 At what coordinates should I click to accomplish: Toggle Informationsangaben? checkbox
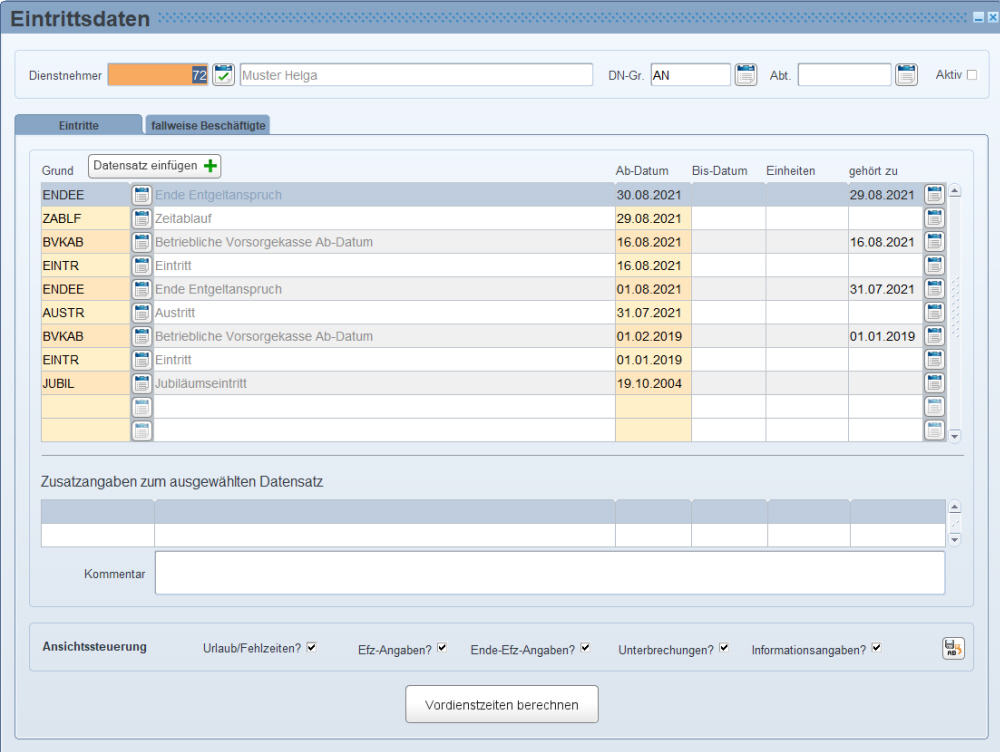tap(876, 647)
